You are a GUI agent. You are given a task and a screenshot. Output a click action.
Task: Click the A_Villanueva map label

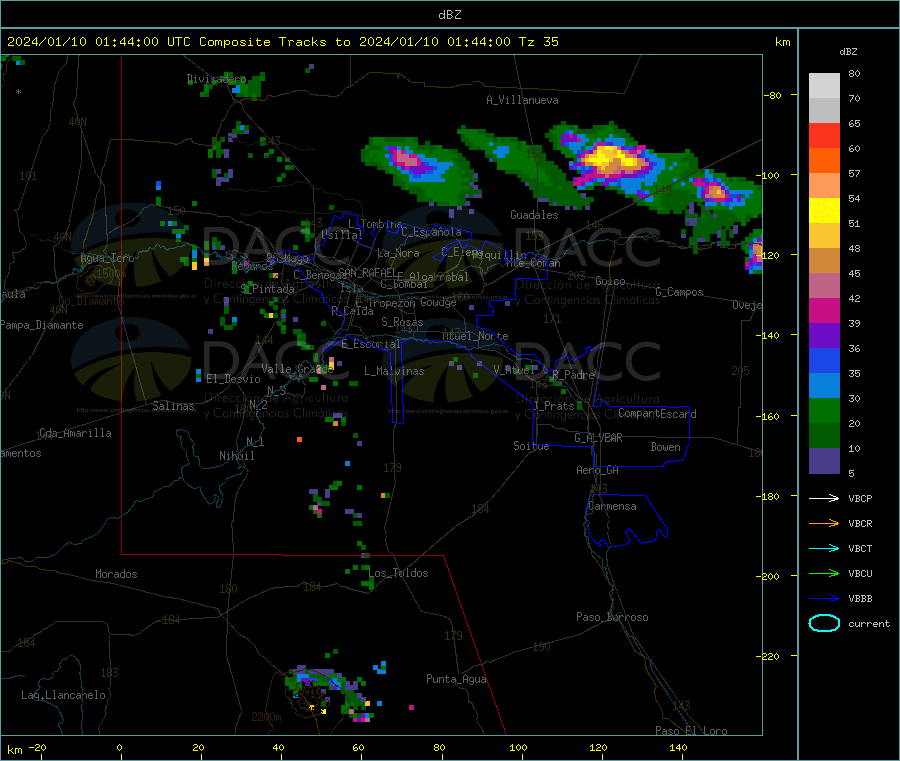coord(522,100)
